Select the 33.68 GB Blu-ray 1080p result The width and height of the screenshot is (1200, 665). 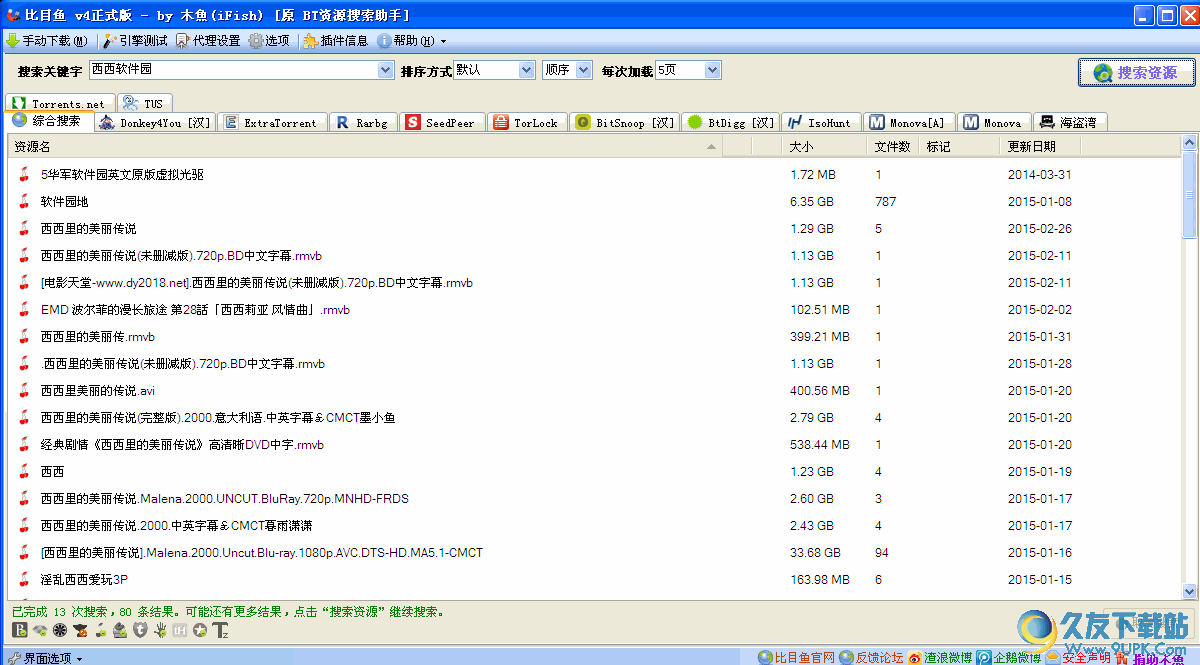coord(261,553)
